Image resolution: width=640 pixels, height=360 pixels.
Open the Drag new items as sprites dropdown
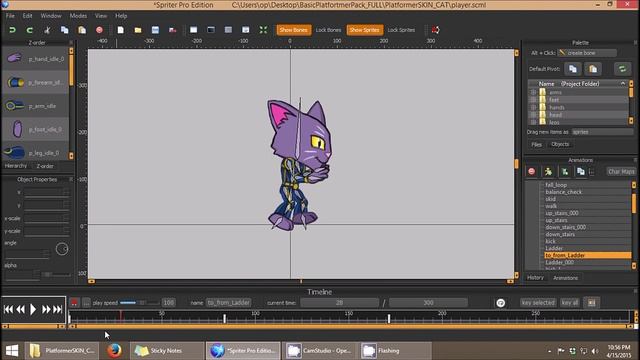coord(602,132)
